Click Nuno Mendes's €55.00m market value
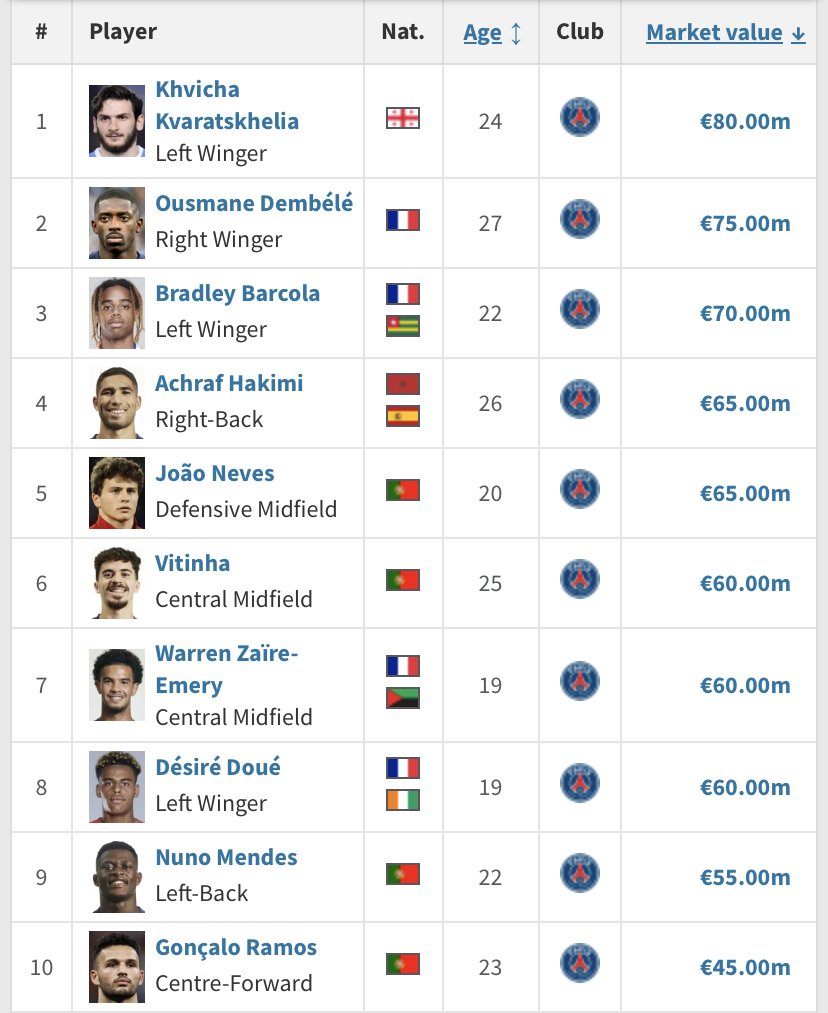This screenshot has width=828, height=1013. (x=745, y=877)
